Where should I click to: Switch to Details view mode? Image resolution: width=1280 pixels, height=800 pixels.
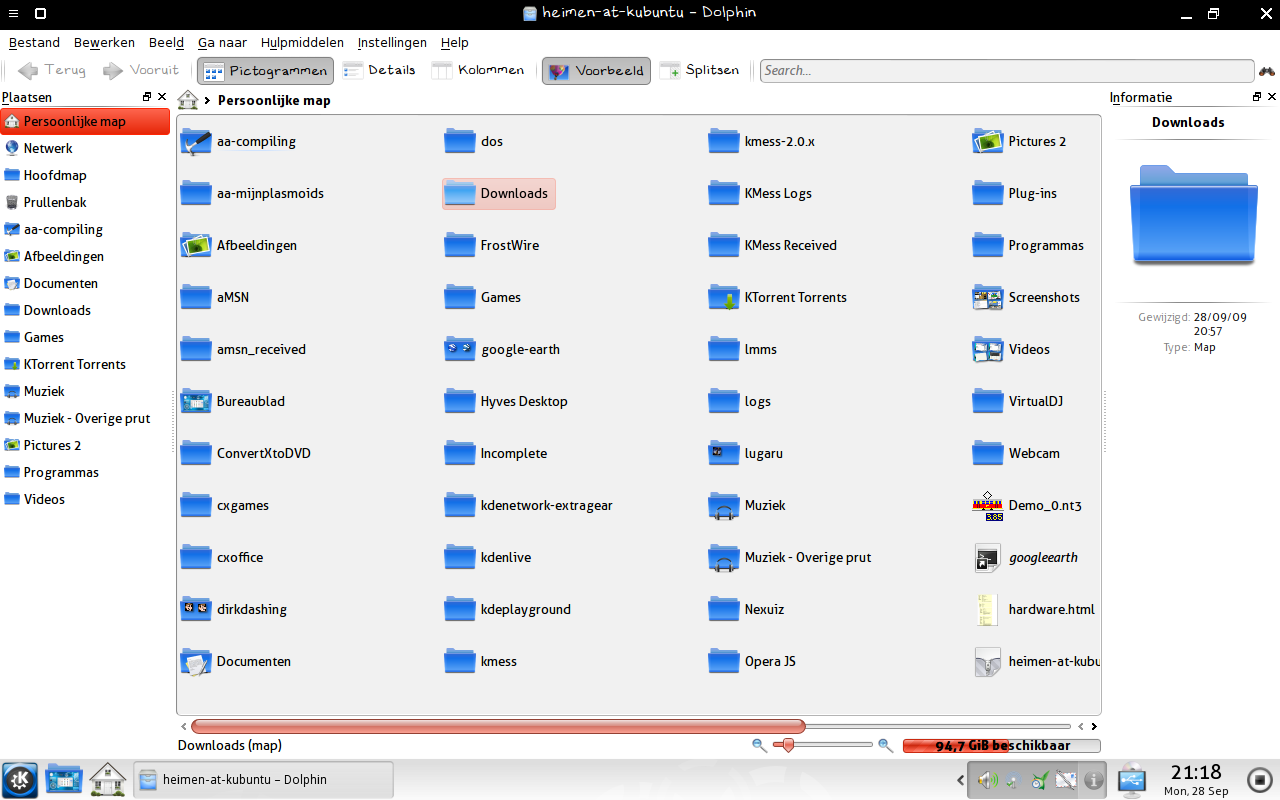(x=379, y=70)
